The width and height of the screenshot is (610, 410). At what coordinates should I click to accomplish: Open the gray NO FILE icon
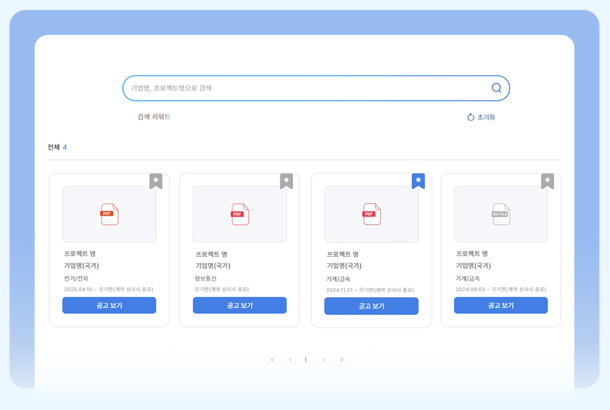point(500,214)
